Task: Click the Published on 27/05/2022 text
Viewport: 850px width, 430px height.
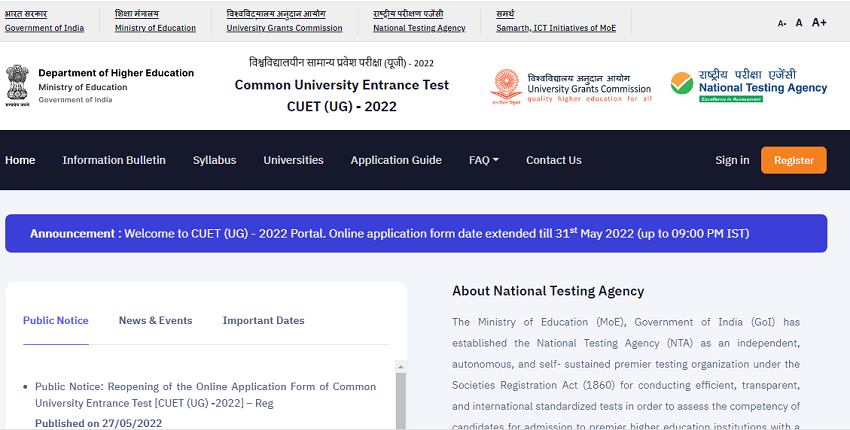Action: tap(99, 423)
